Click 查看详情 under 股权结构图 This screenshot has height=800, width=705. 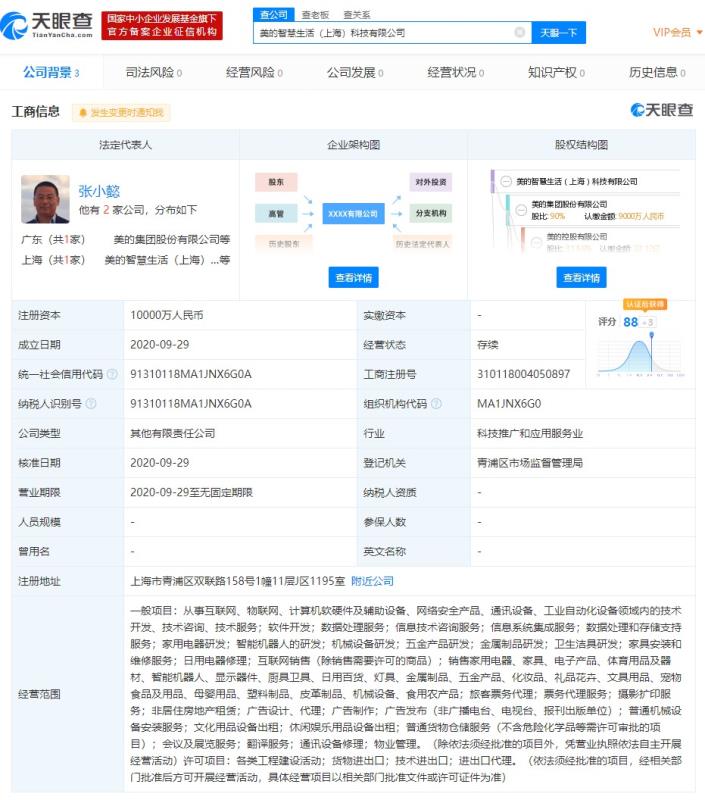(x=581, y=277)
